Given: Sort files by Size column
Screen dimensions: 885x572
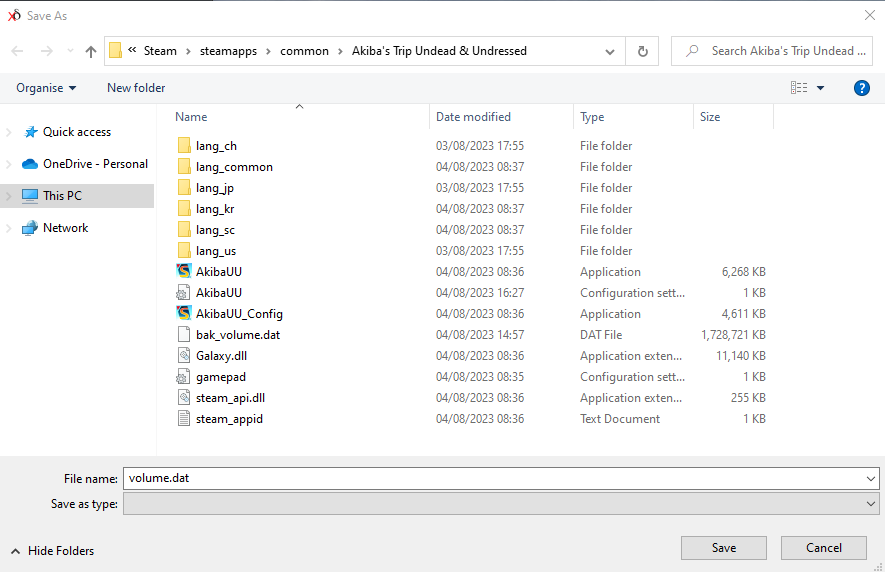Looking at the screenshot, I should click(710, 117).
